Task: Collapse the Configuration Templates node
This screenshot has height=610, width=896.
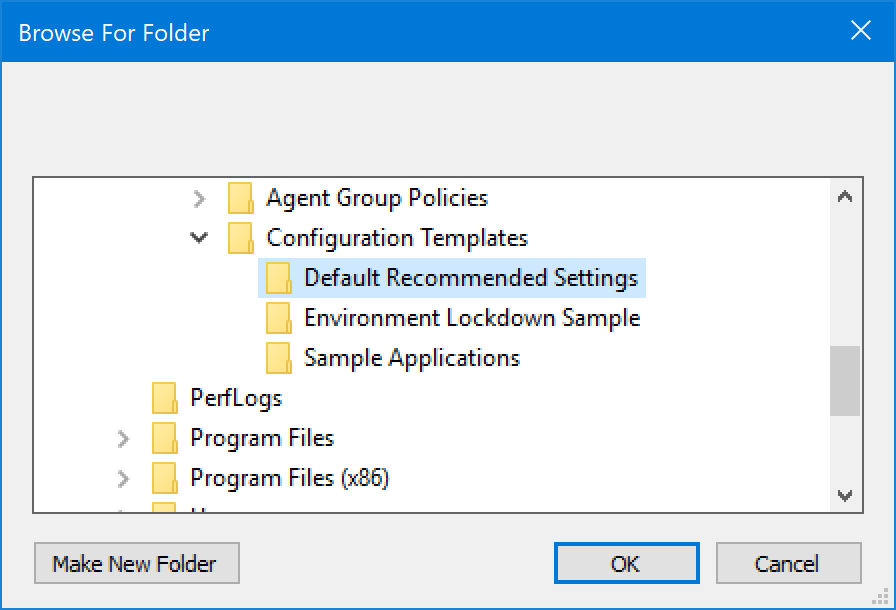Action: click(x=199, y=238)
